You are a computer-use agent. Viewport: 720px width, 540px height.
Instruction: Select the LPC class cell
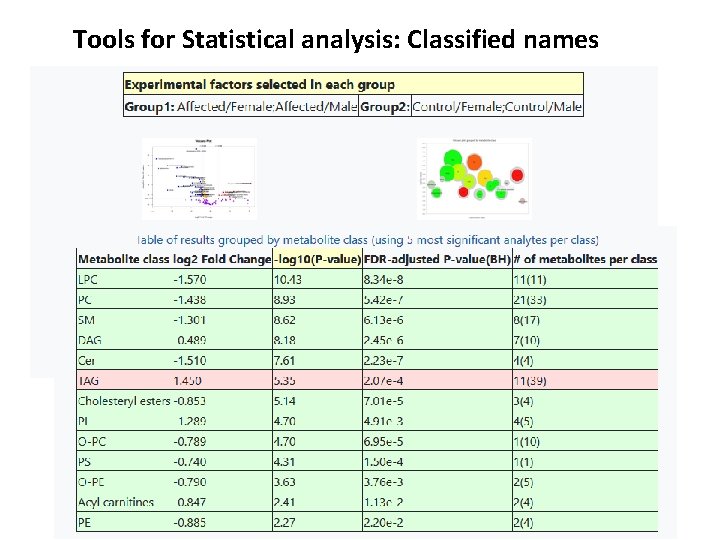[88, 280]
